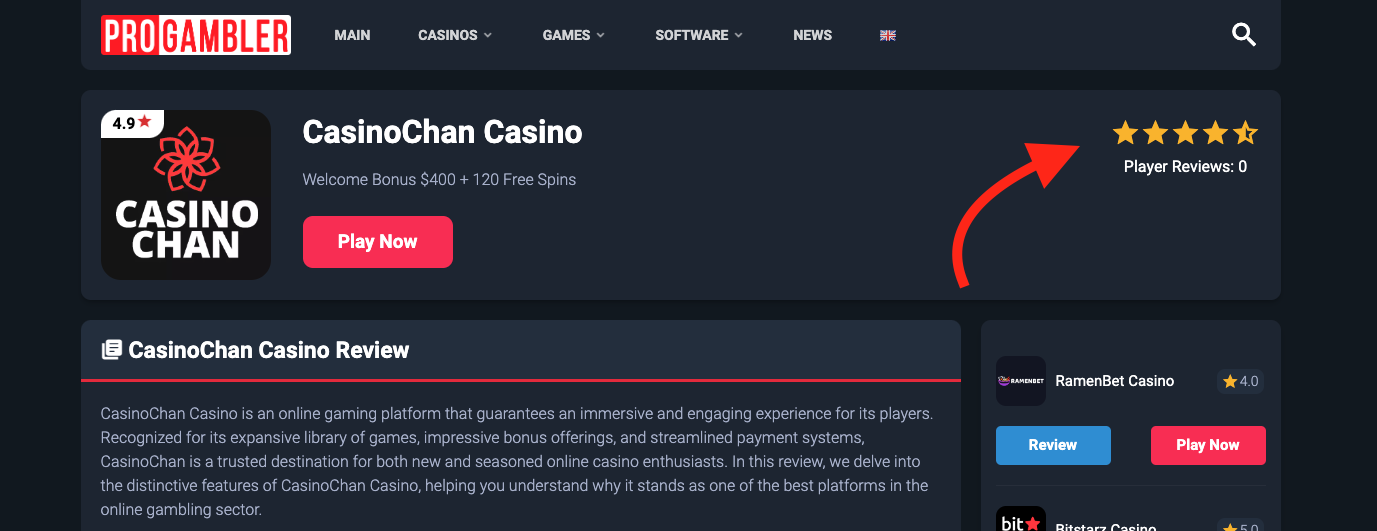Click the Bitstarz Casino logo icon
The height and width of the screenshot is (531, 1377).
coord(1020,521)
